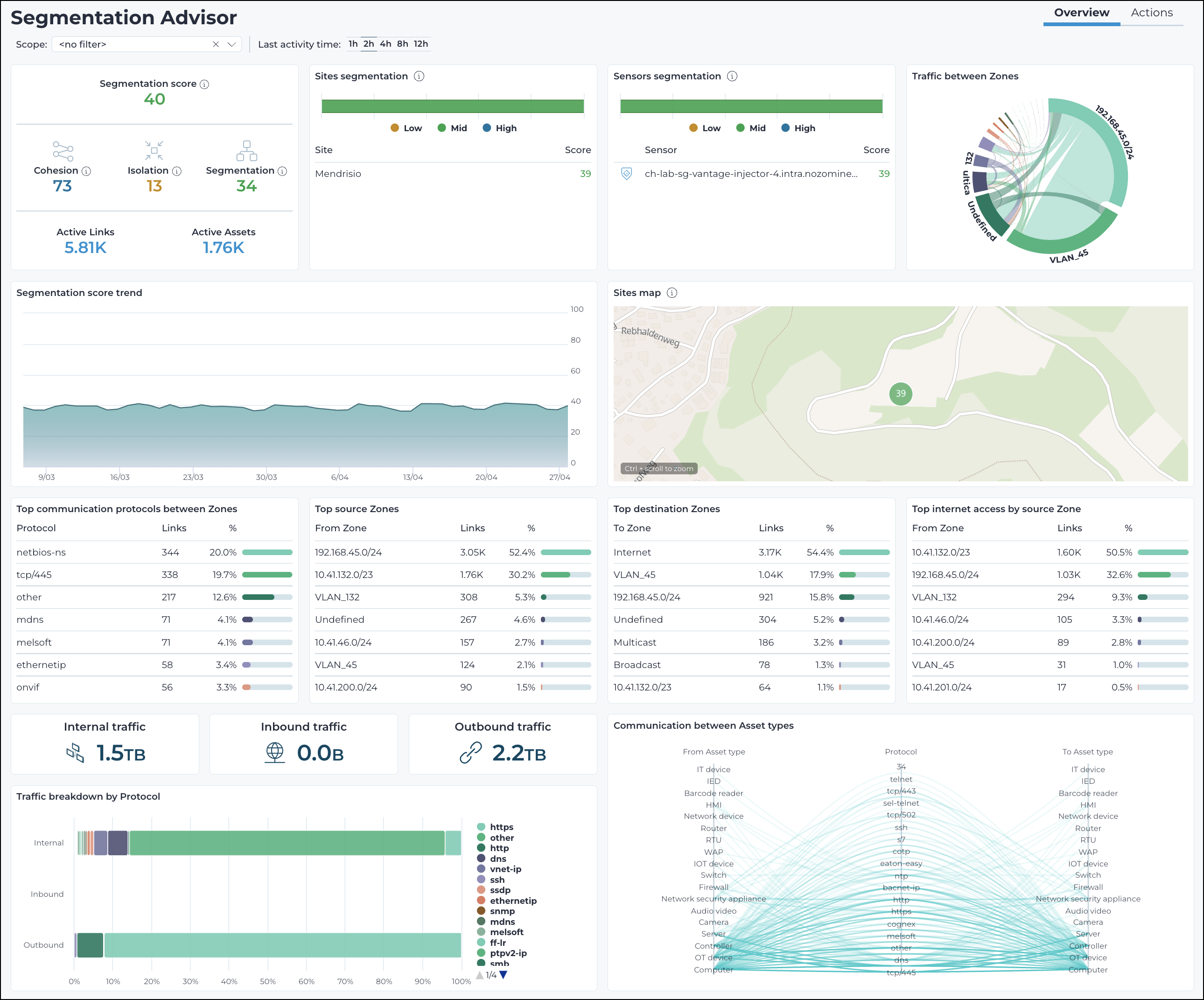Screen dimensions: 1204x1000
Task: Open the ch-lab-sg-vantage-injector-4 sensor row
Action: [x=751, y=174]
